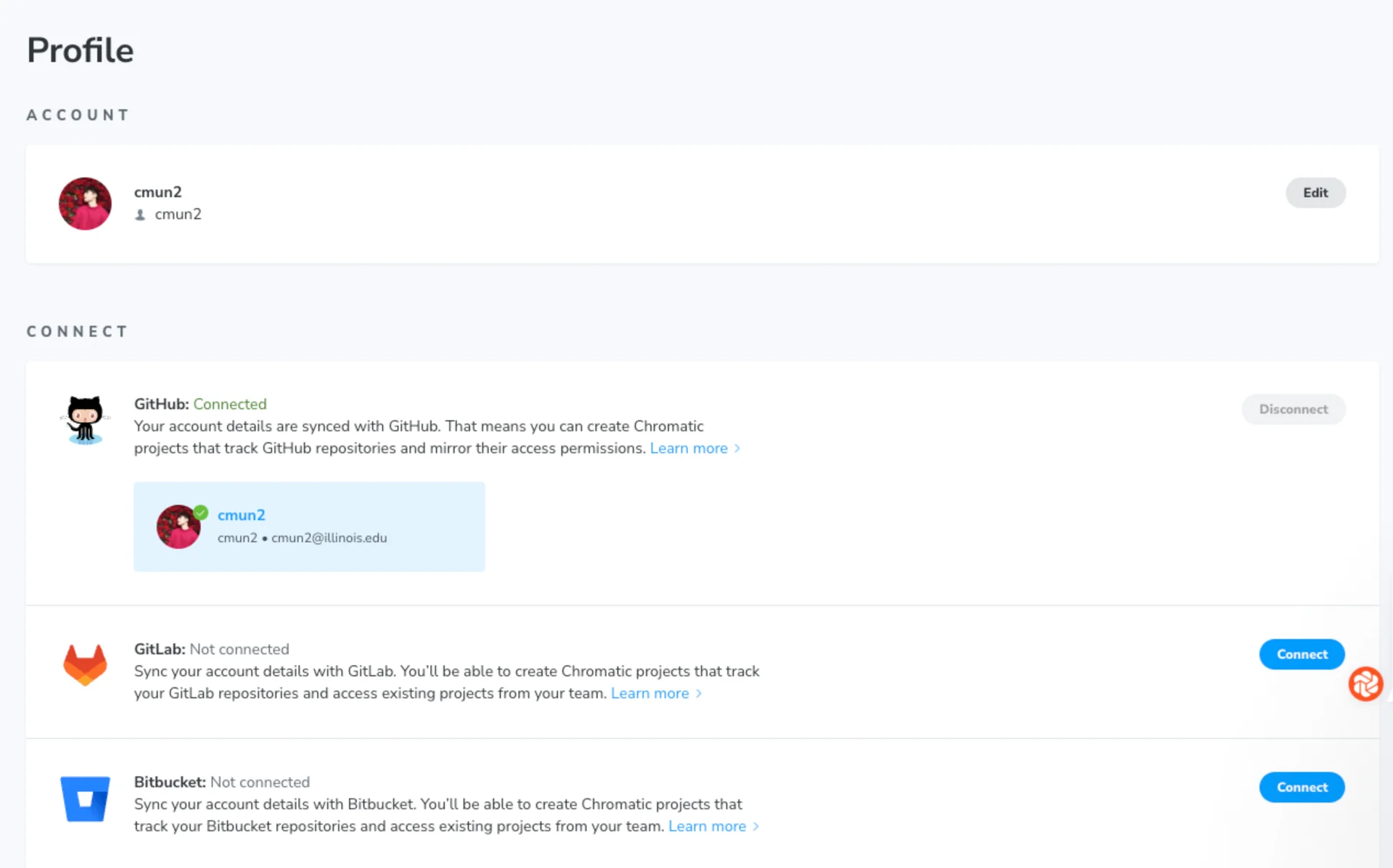Click chevron after Bitbucket Learn more
Screen dimensions: 1393x868
coord(756,826)
